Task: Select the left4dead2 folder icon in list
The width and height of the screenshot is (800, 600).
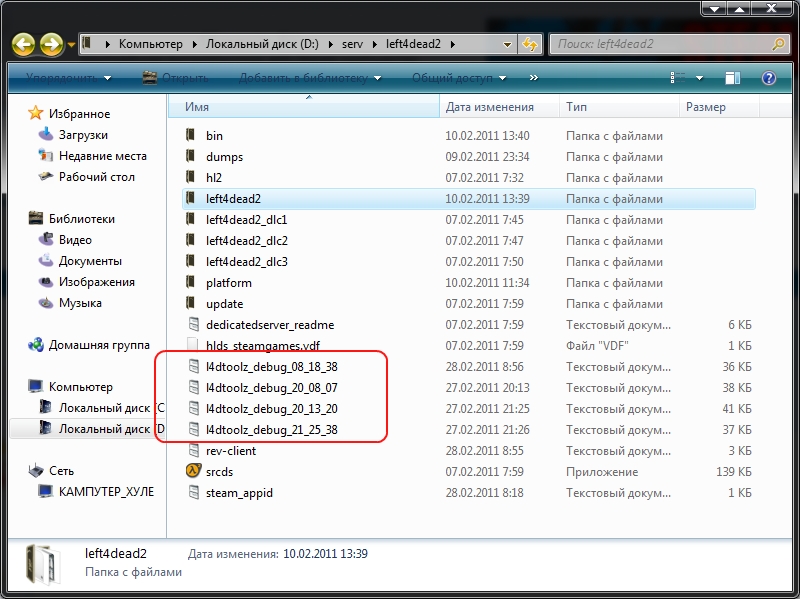Action: (x=191, y=198)
